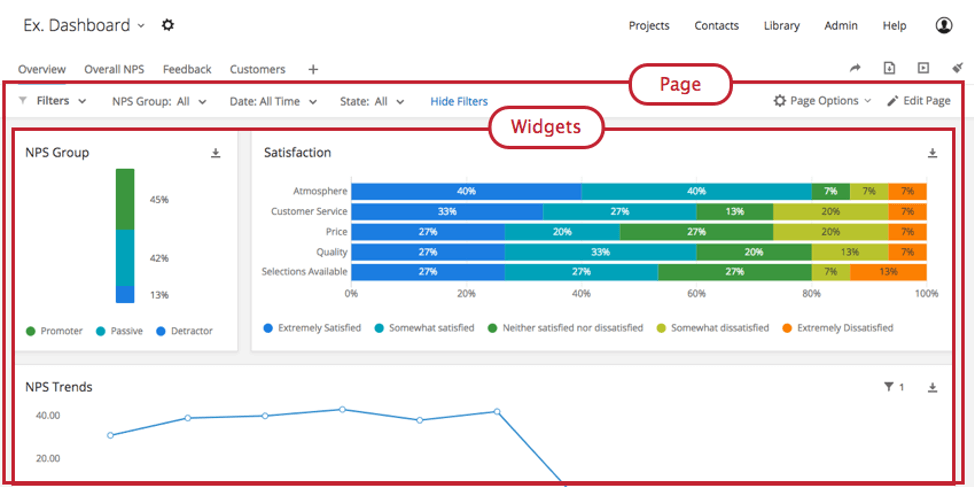Switch to the Overview tab

point(42,69)
